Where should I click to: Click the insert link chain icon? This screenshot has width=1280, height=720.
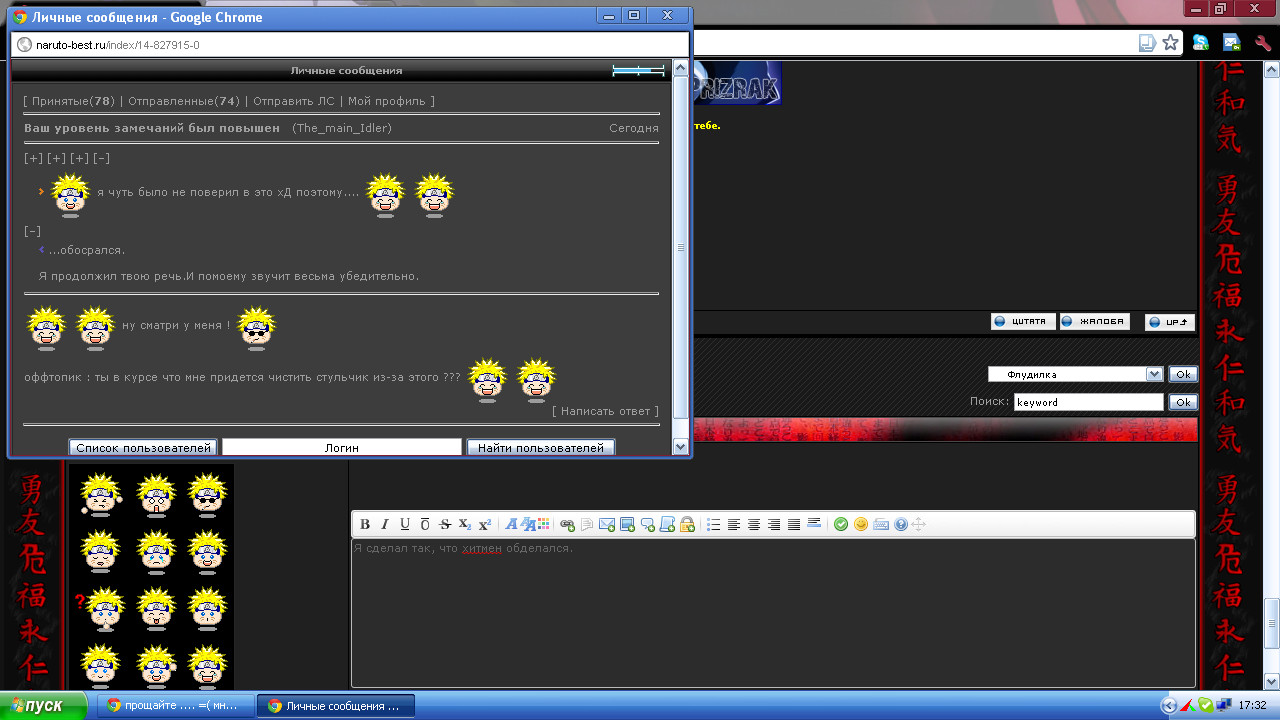(567, 524)
